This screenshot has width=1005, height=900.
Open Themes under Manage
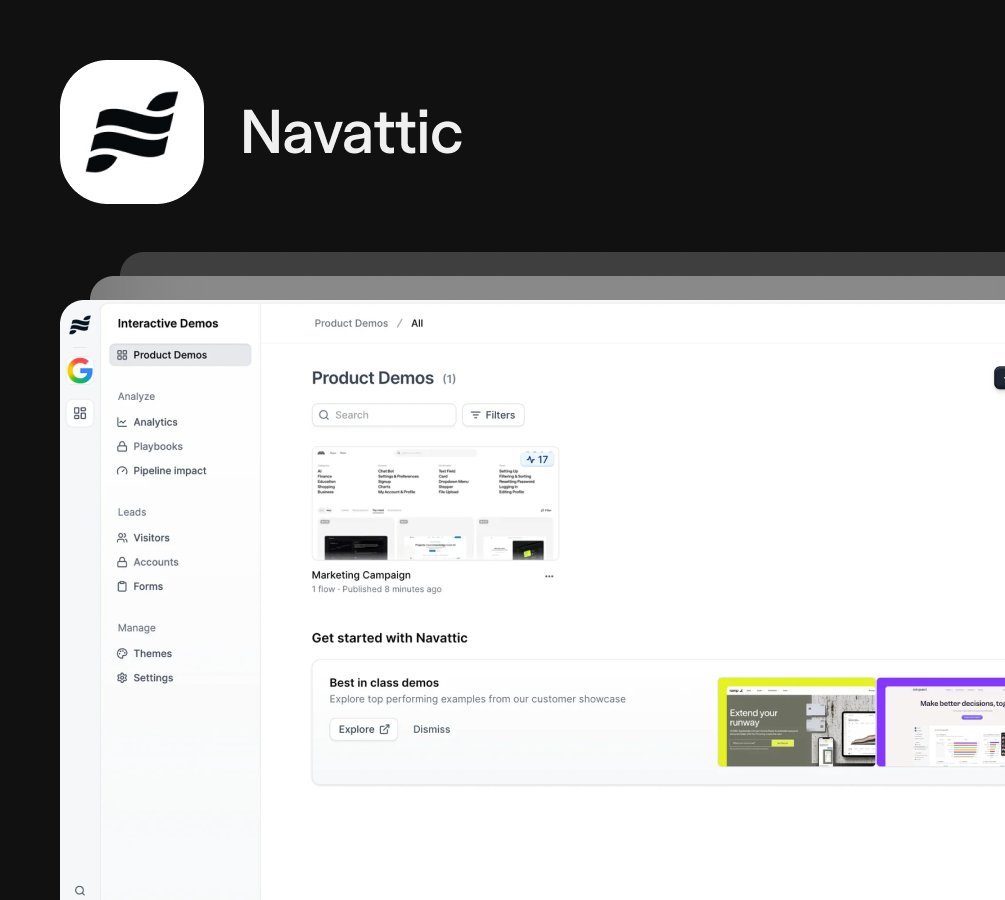153,653
